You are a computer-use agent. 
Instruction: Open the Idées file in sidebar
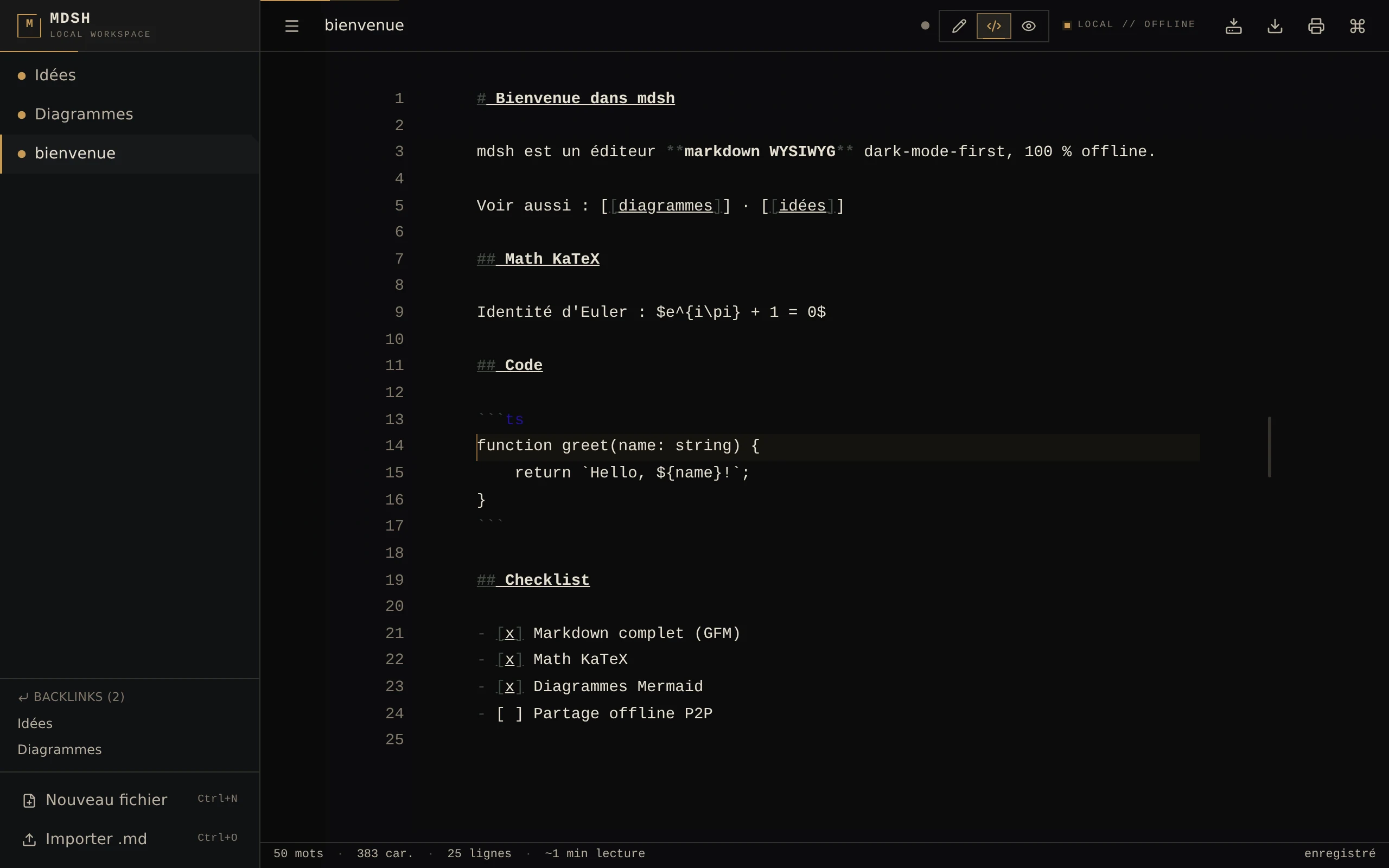[130, 75]
